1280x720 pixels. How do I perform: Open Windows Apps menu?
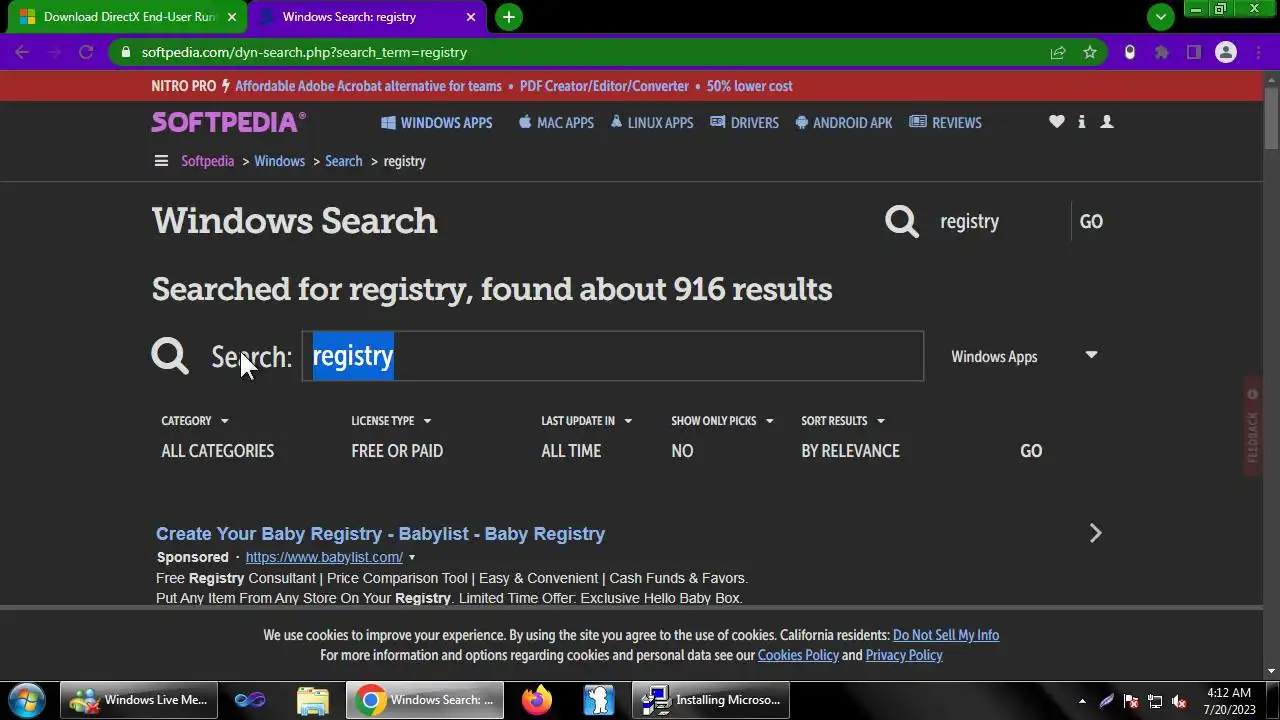[437, 123]
